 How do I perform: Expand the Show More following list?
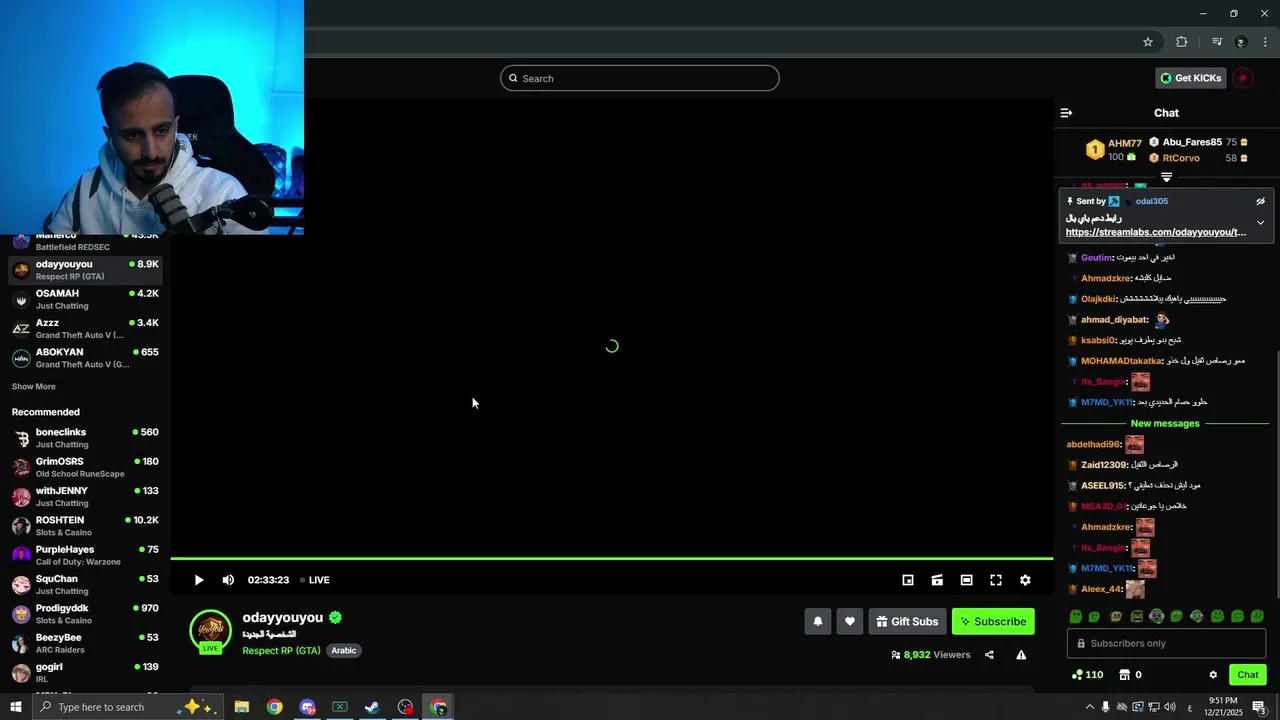tap(34, 387)
